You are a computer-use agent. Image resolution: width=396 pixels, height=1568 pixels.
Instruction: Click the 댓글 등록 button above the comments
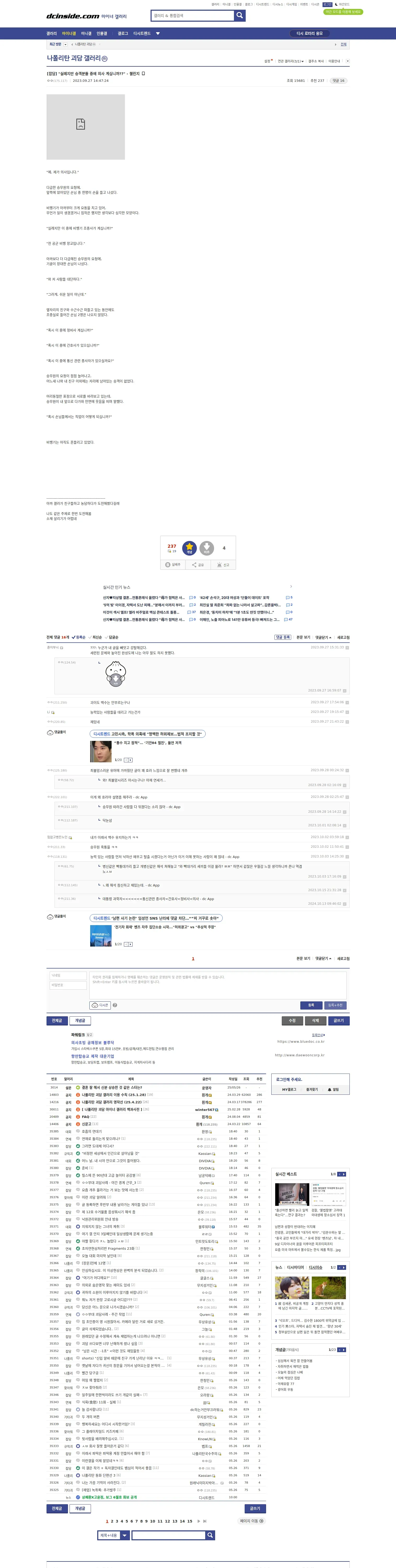283,637
